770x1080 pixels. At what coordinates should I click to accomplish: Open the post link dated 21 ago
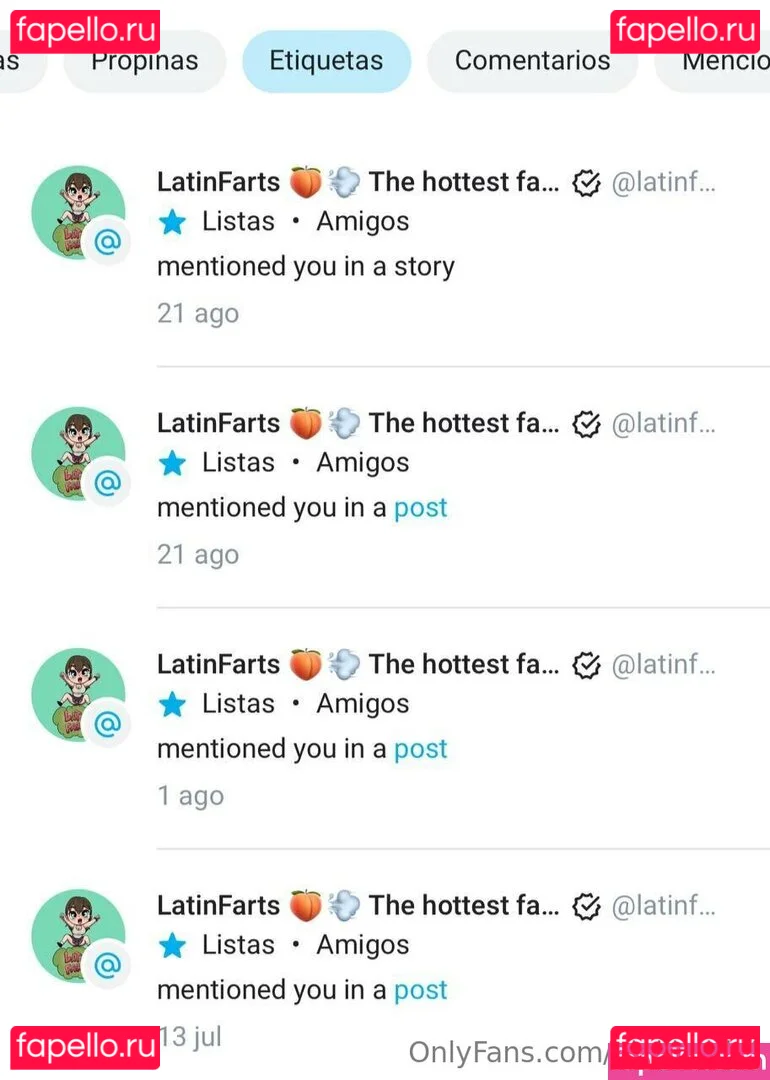(420, 508)
